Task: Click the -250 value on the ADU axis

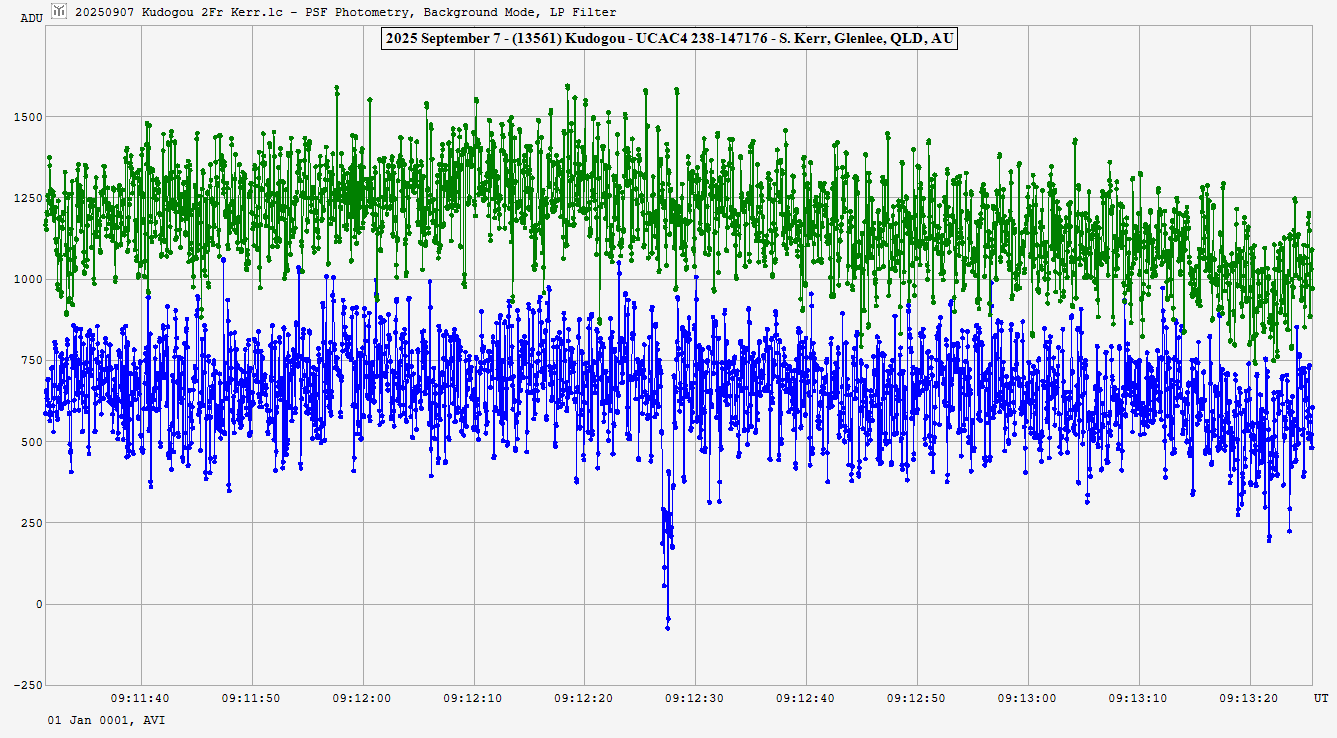Action: pos(27,685)
